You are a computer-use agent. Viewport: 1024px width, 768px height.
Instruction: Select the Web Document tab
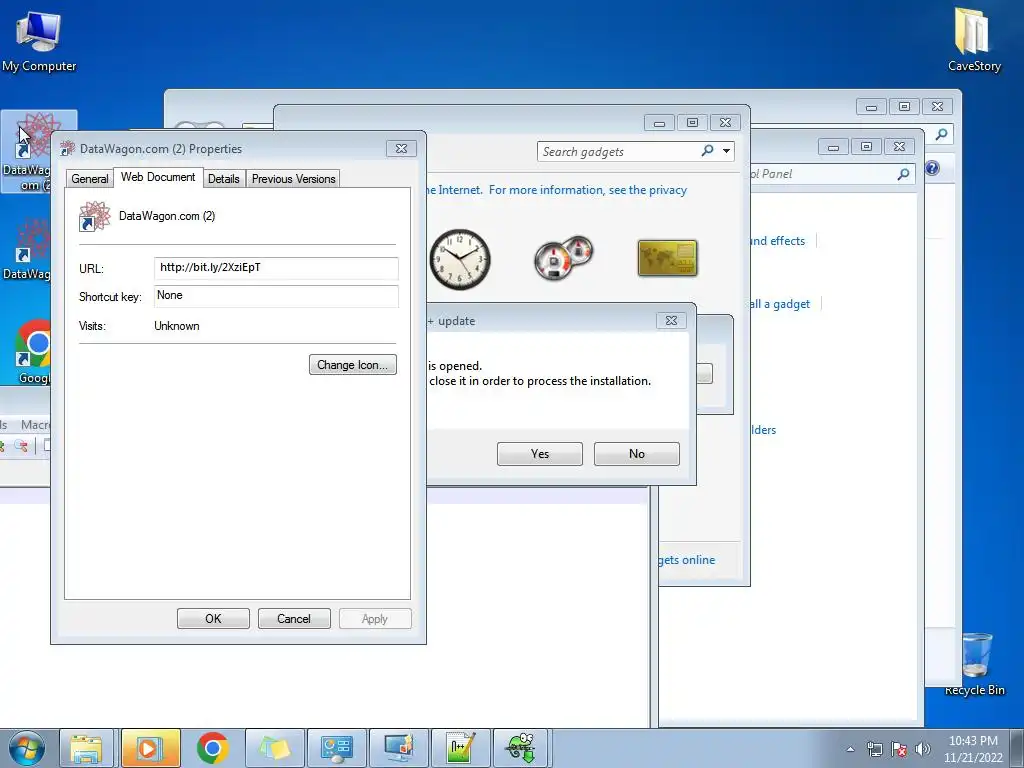158,178
